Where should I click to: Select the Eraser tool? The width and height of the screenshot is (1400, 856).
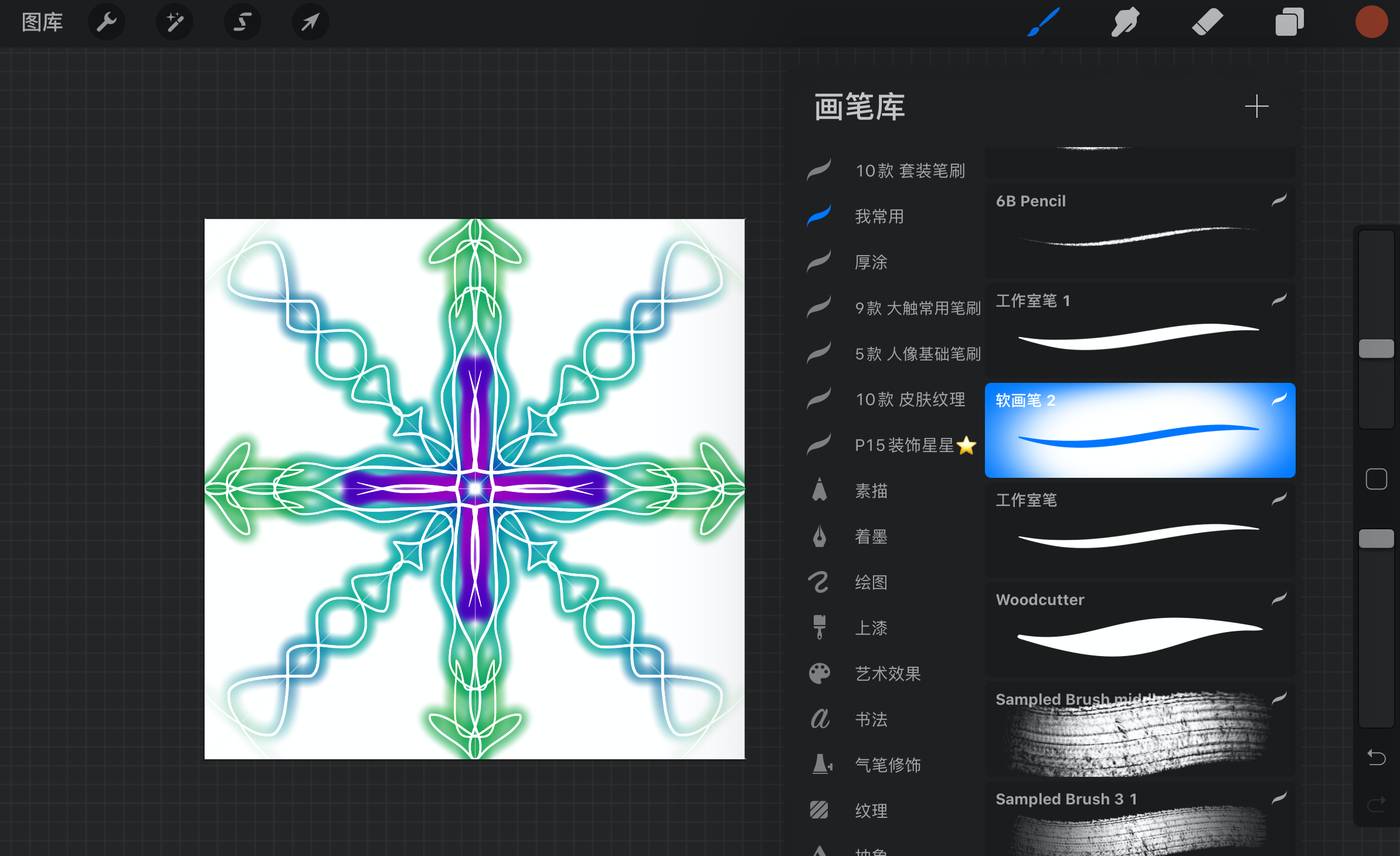point(1207,22)
